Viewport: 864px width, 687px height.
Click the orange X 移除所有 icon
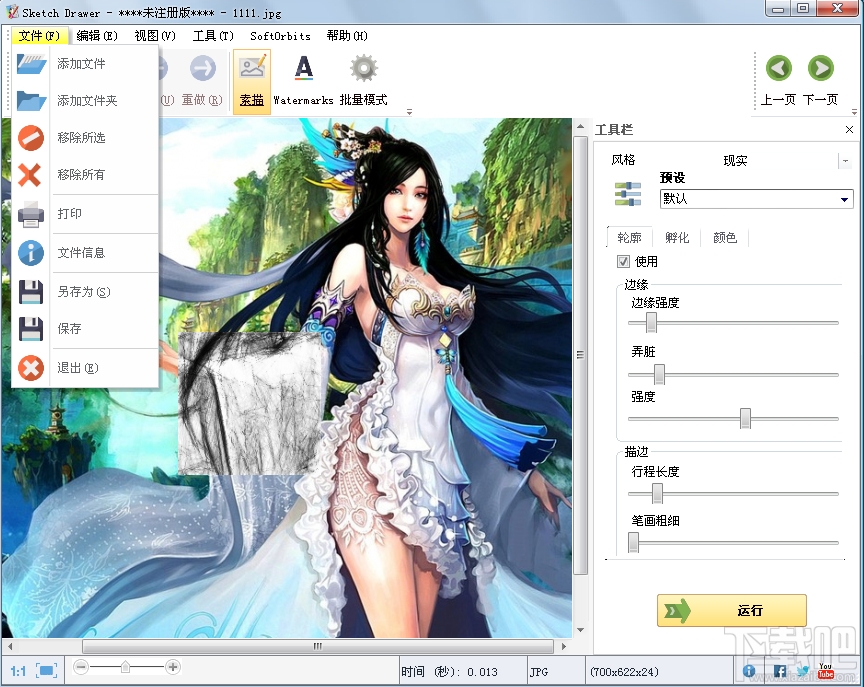click(30, 175)
